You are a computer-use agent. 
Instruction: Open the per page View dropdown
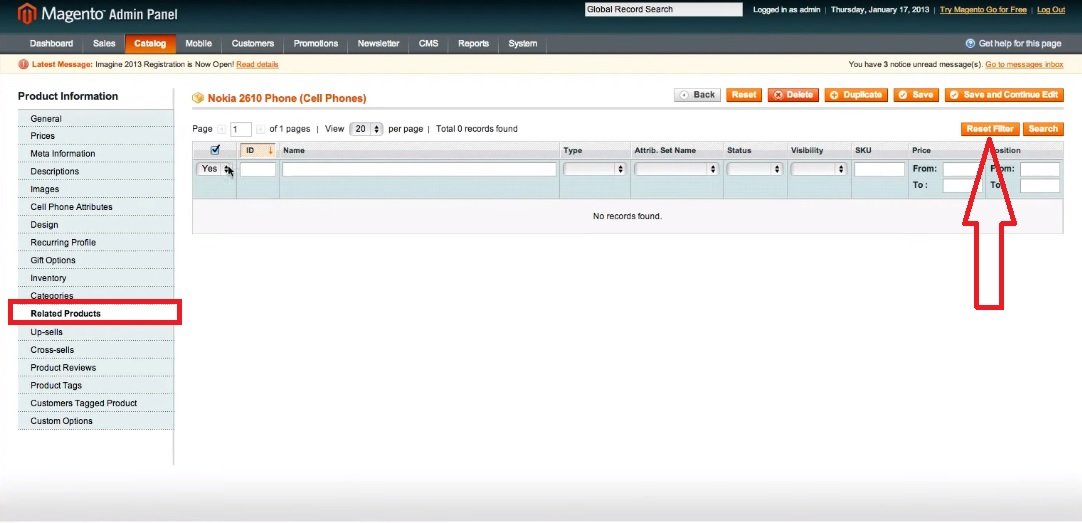(366, 129)
